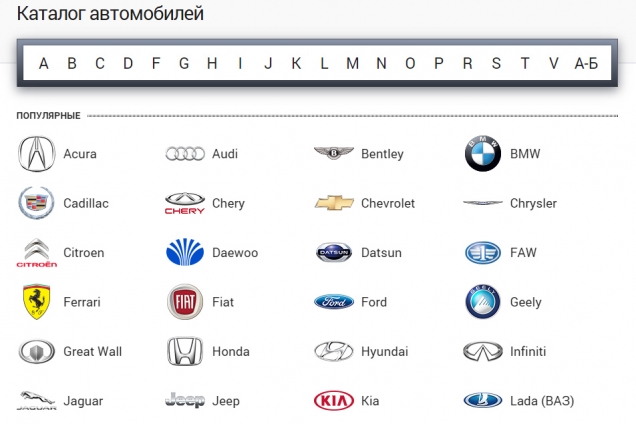Click the Infiniti logo icon
This screenshot has width=636, height=424.
click(x=483, y=351)
